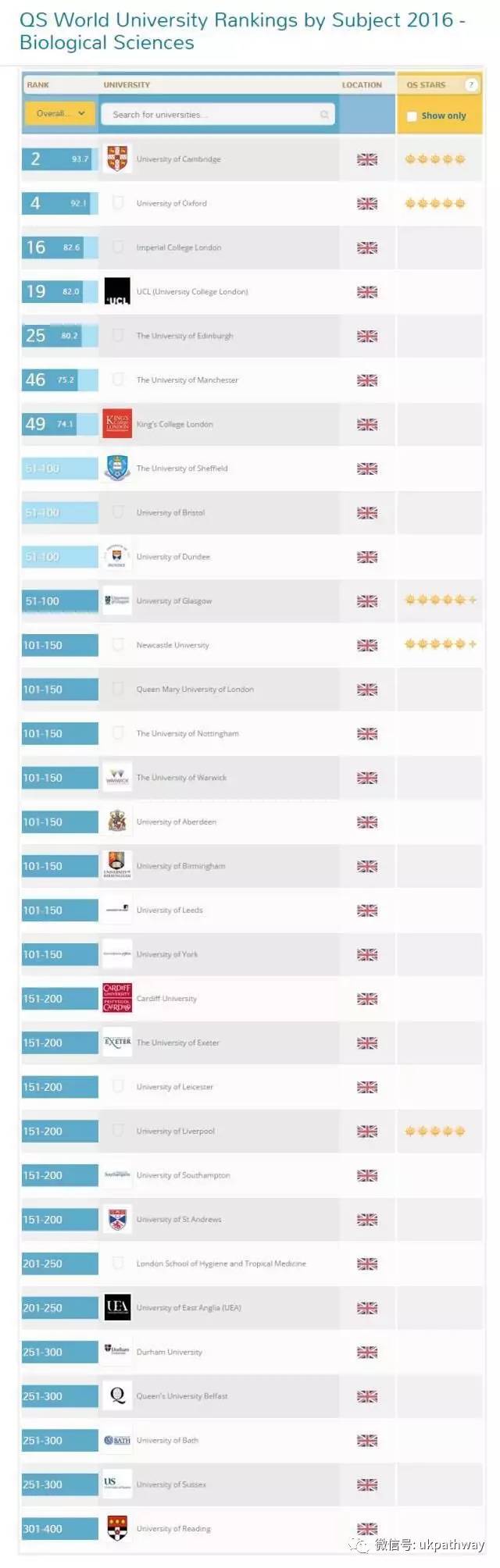Click the LOCATION column header

tap(362, 84)
